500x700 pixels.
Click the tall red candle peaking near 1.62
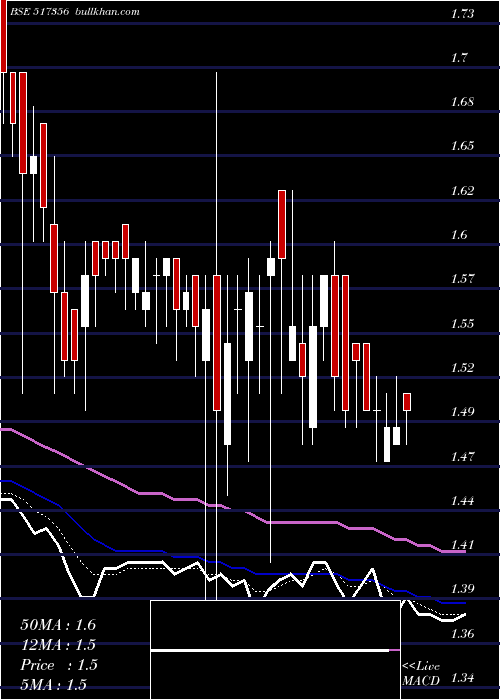click(282, 224)
